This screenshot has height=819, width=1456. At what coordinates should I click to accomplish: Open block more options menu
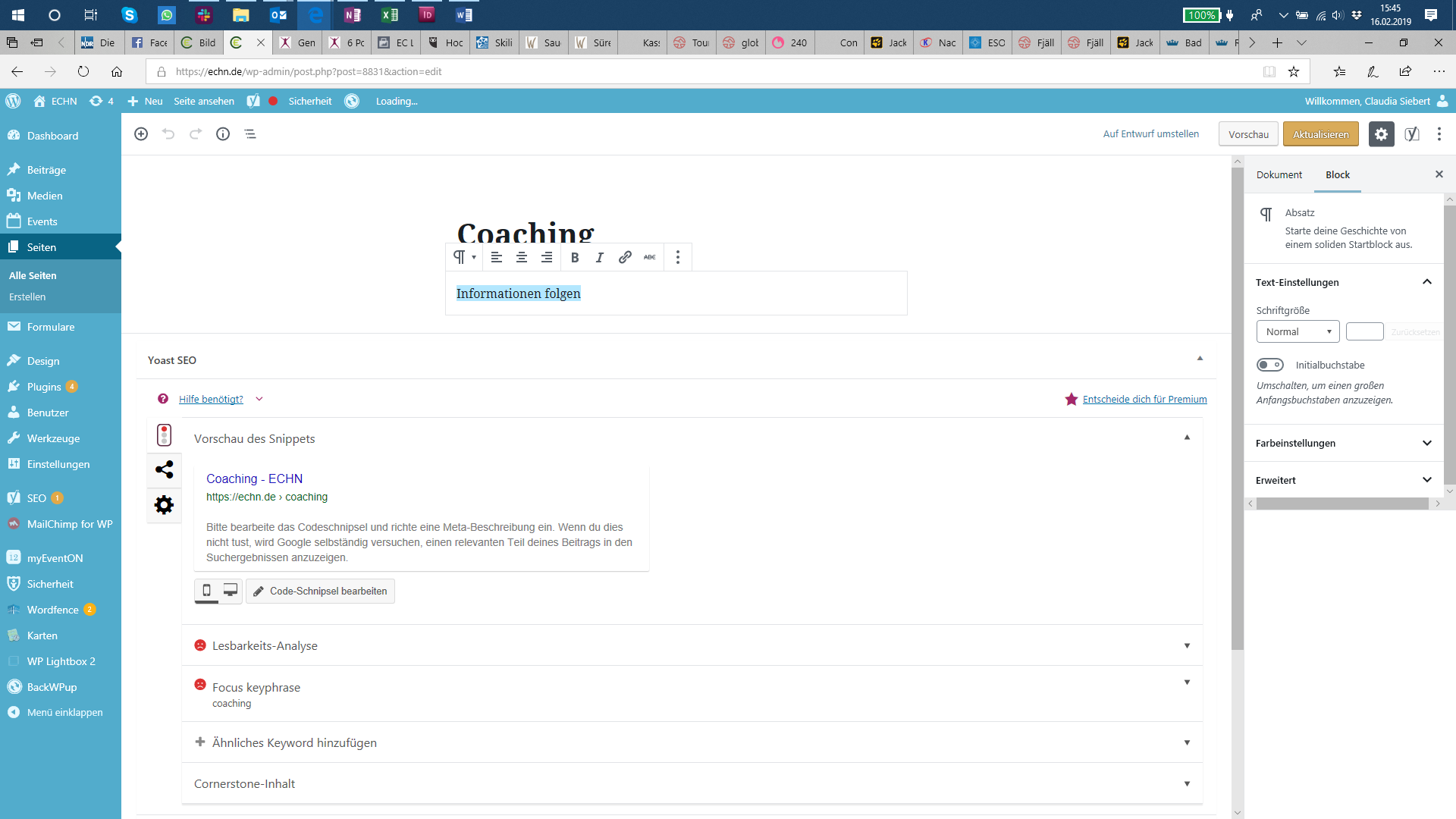tap(678, 257)
